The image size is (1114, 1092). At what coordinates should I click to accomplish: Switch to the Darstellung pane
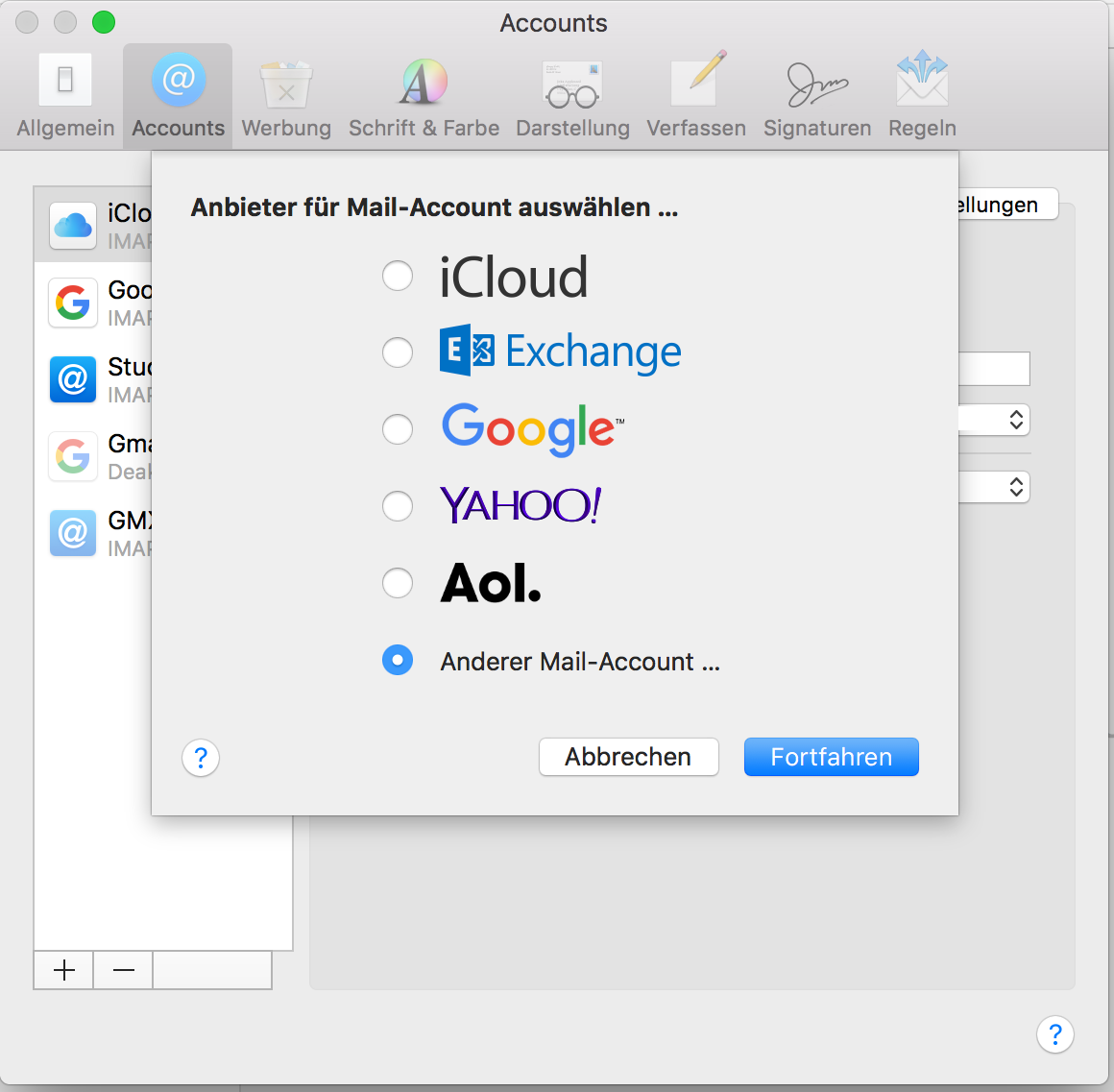[572, 96]
